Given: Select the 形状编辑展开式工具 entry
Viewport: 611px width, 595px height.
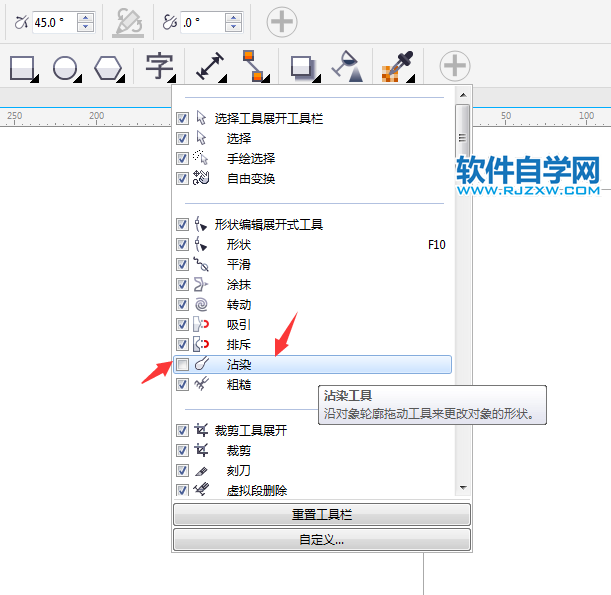Looking at the screenshot, I should [x=312, y=224].
